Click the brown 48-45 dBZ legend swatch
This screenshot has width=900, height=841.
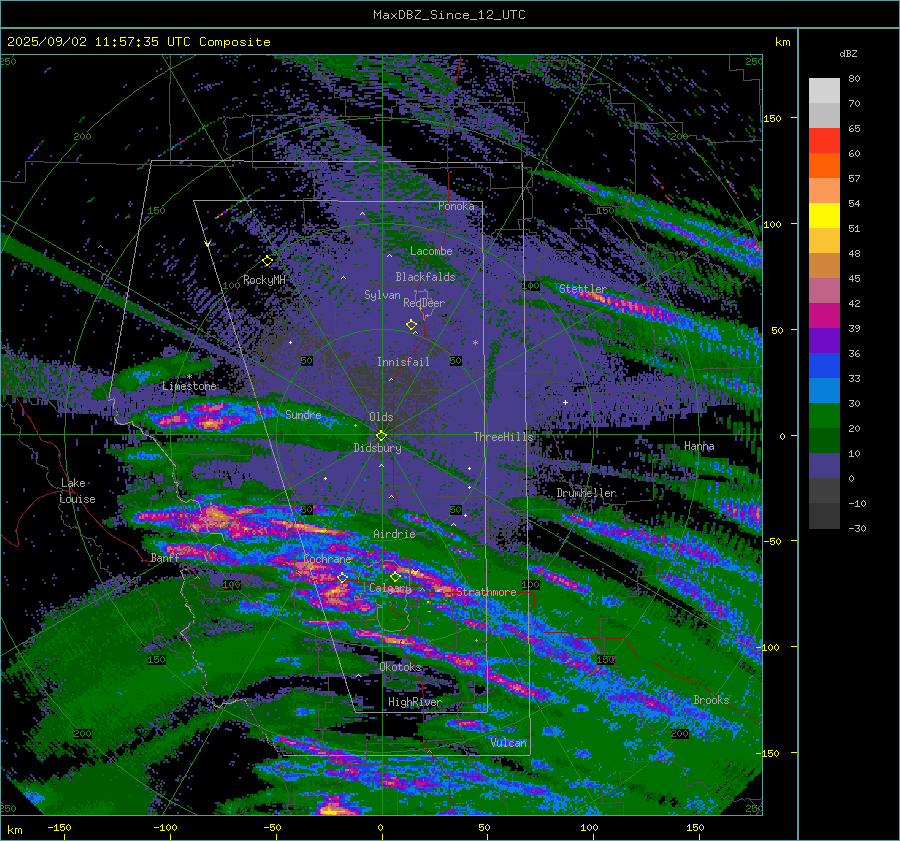point(824,265)
